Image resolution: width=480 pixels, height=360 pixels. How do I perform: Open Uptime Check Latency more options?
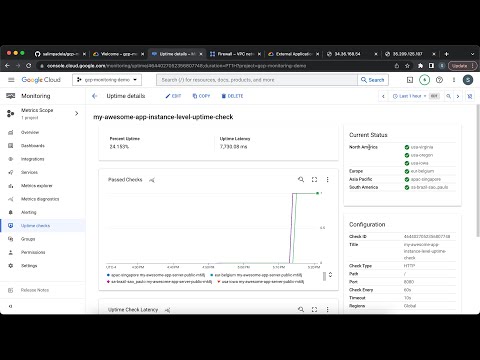[x=328, y=309]
